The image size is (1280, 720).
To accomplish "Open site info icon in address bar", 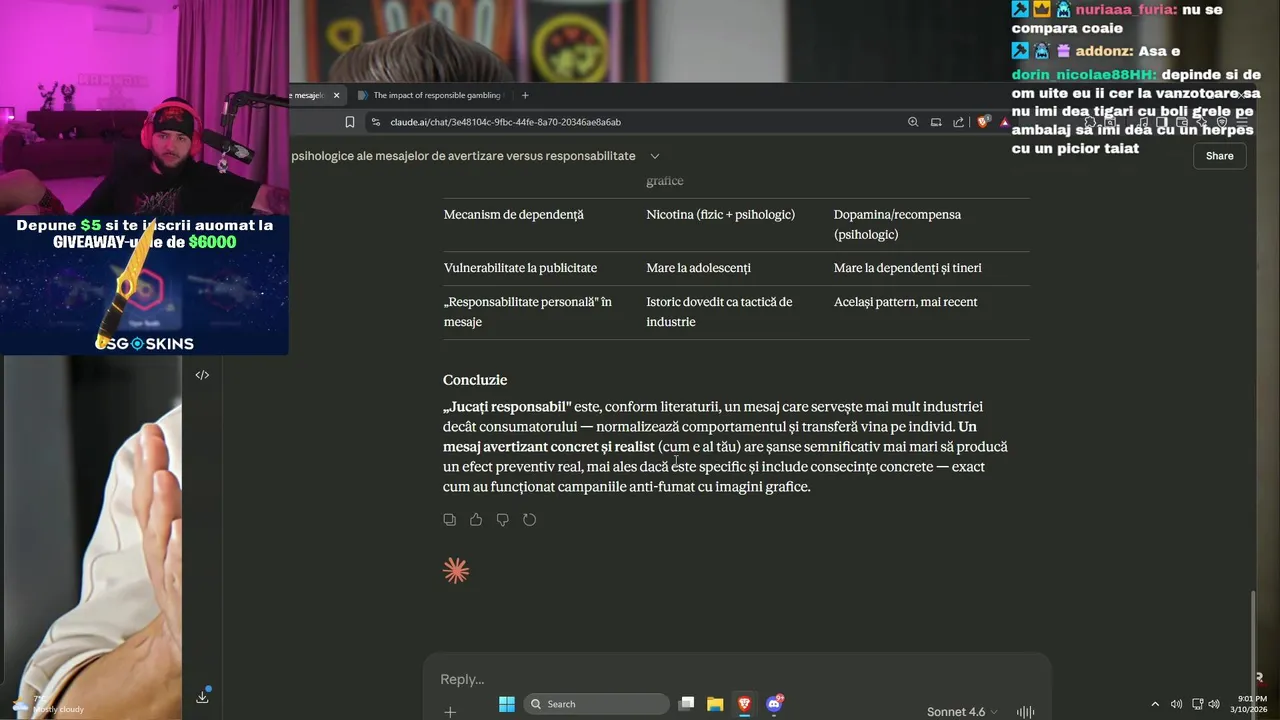I will [x=375, y=122].
